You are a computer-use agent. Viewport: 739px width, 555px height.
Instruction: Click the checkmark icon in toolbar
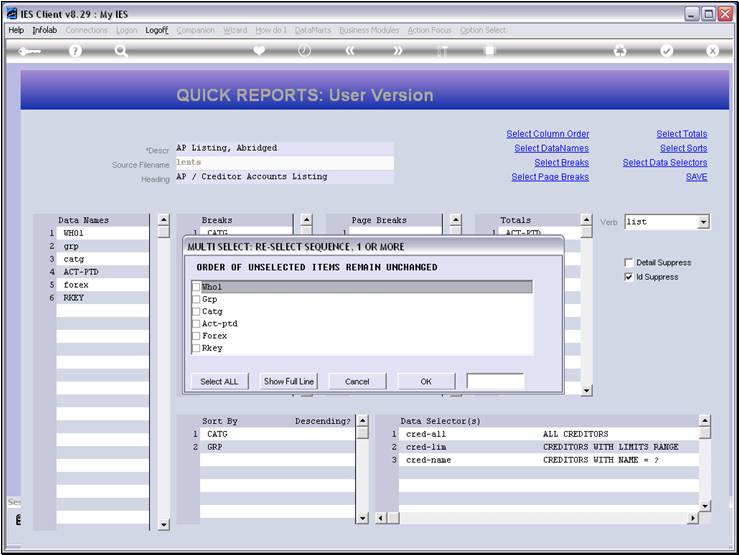click(666, 51)
